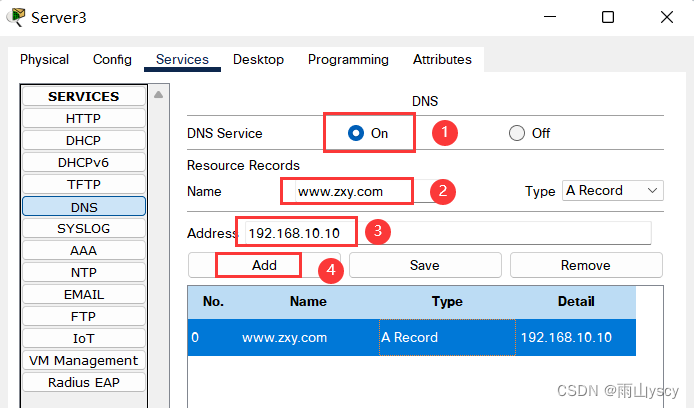
Task: Switch to the Programming tab
Action: [x=348, y=59]
